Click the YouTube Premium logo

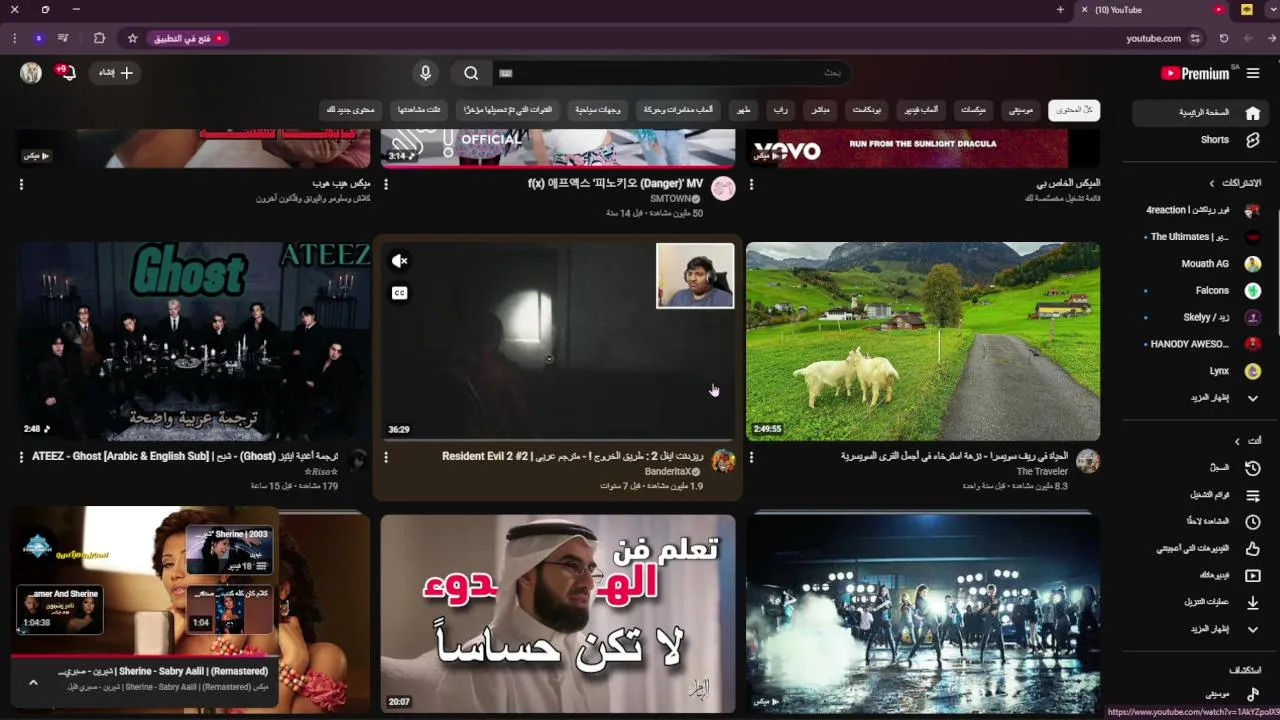1196,73
